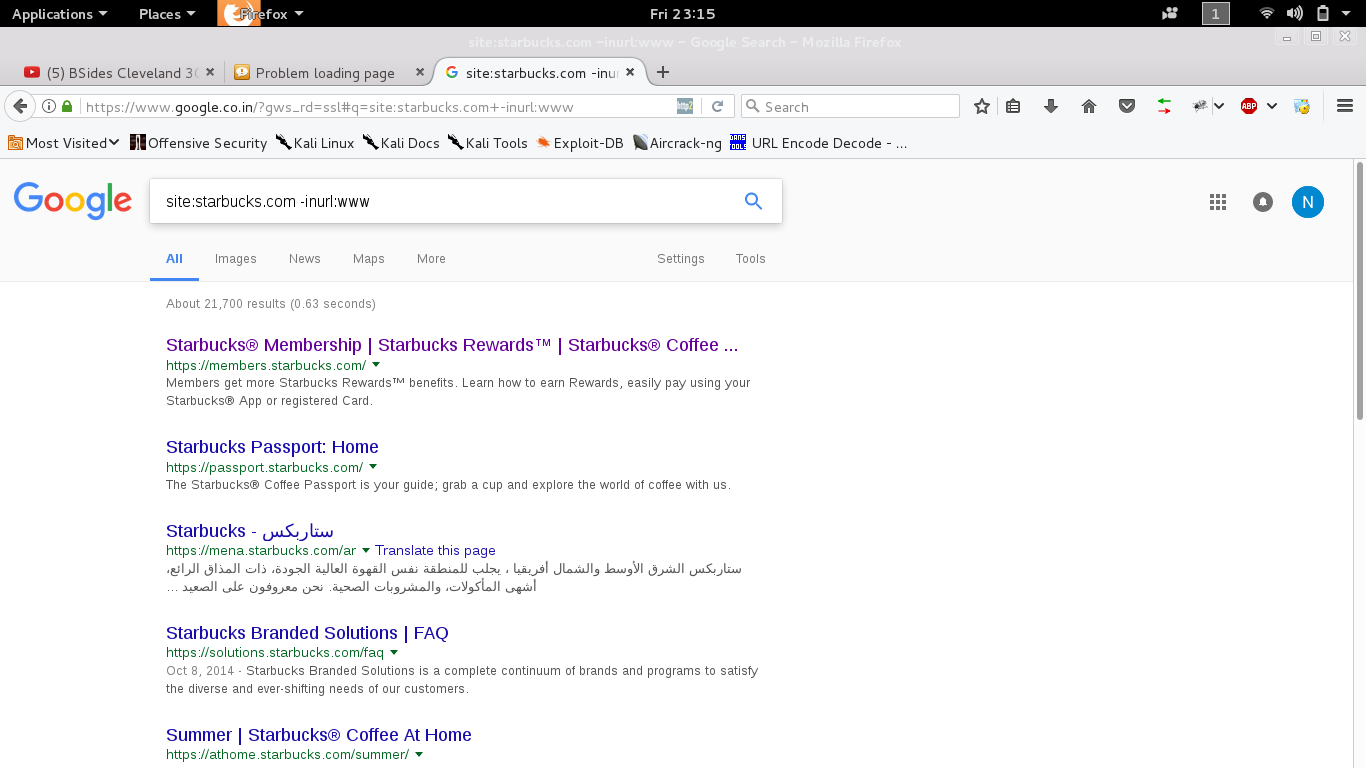Click the fly-shaped extension icon
The height and width of the screenshot is (768, 1366).
tap(1200, 106)
